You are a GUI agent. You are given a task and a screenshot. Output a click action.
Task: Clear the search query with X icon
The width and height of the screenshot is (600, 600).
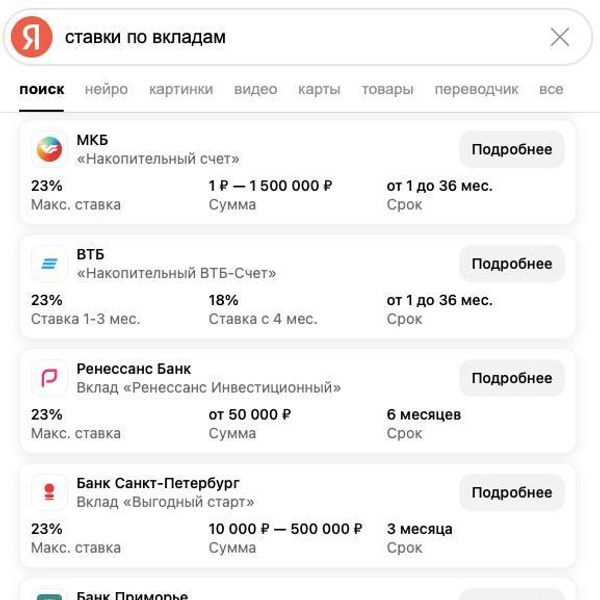coord(560,37)
